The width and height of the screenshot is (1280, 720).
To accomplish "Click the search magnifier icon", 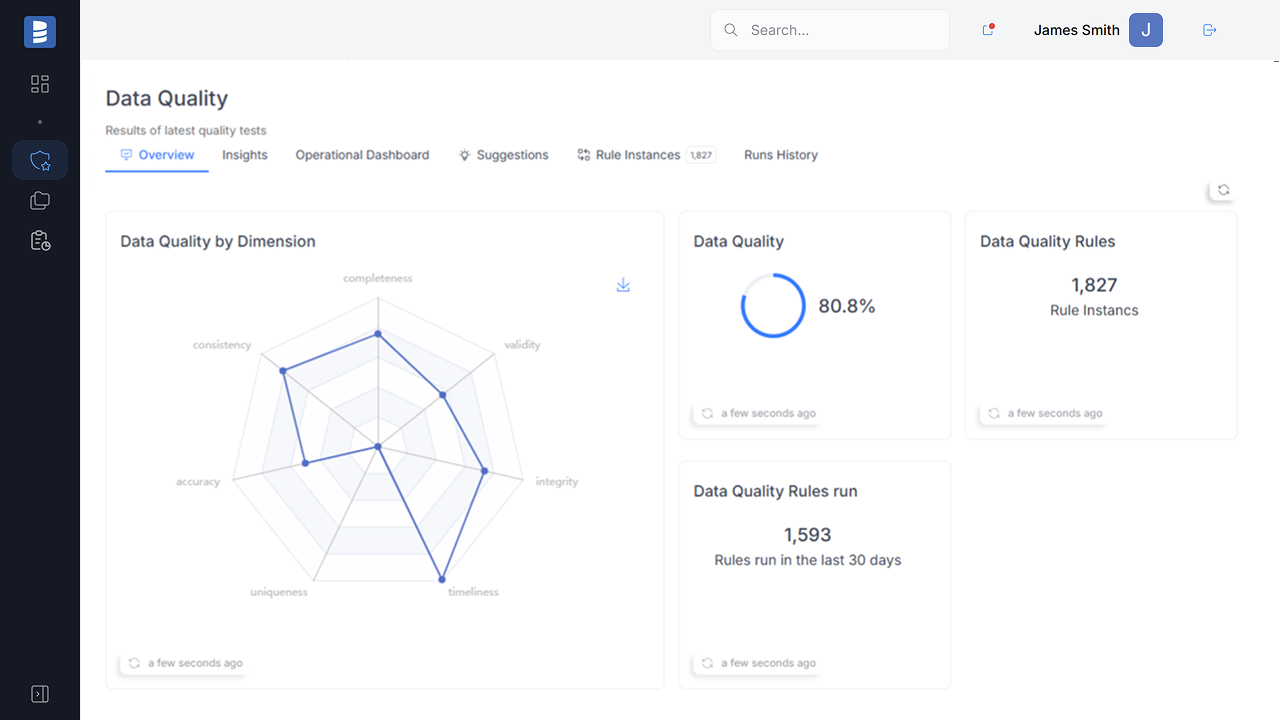I will pyautogui.click(x=731, y=30).
